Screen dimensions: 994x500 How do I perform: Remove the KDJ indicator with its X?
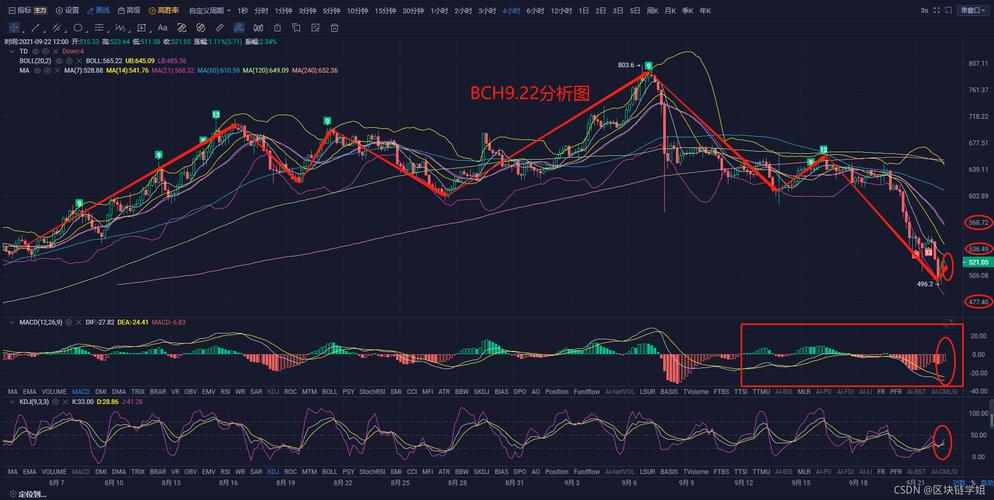pos(65,402)
